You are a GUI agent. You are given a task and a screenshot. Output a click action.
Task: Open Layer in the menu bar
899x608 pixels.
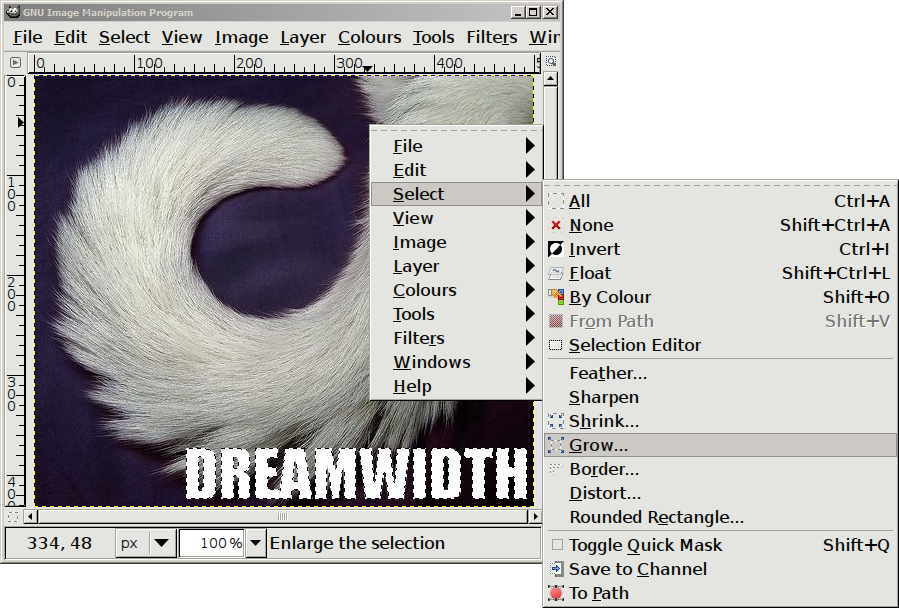click(303, 37)
